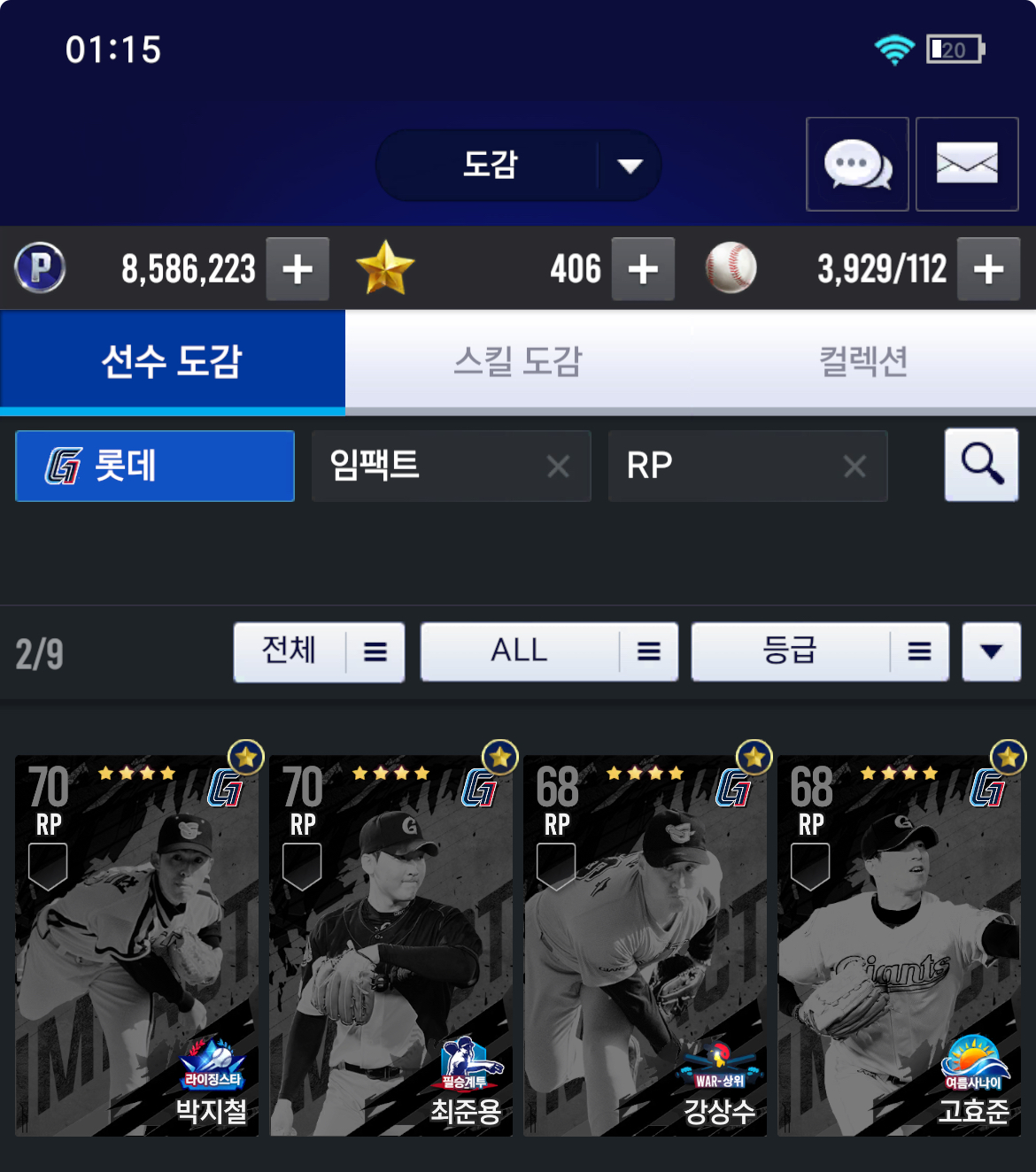This screenshot has height=1172, width=1036.
Task: Toggle favorite star on 최준용 card
Action: pos(500,758)
